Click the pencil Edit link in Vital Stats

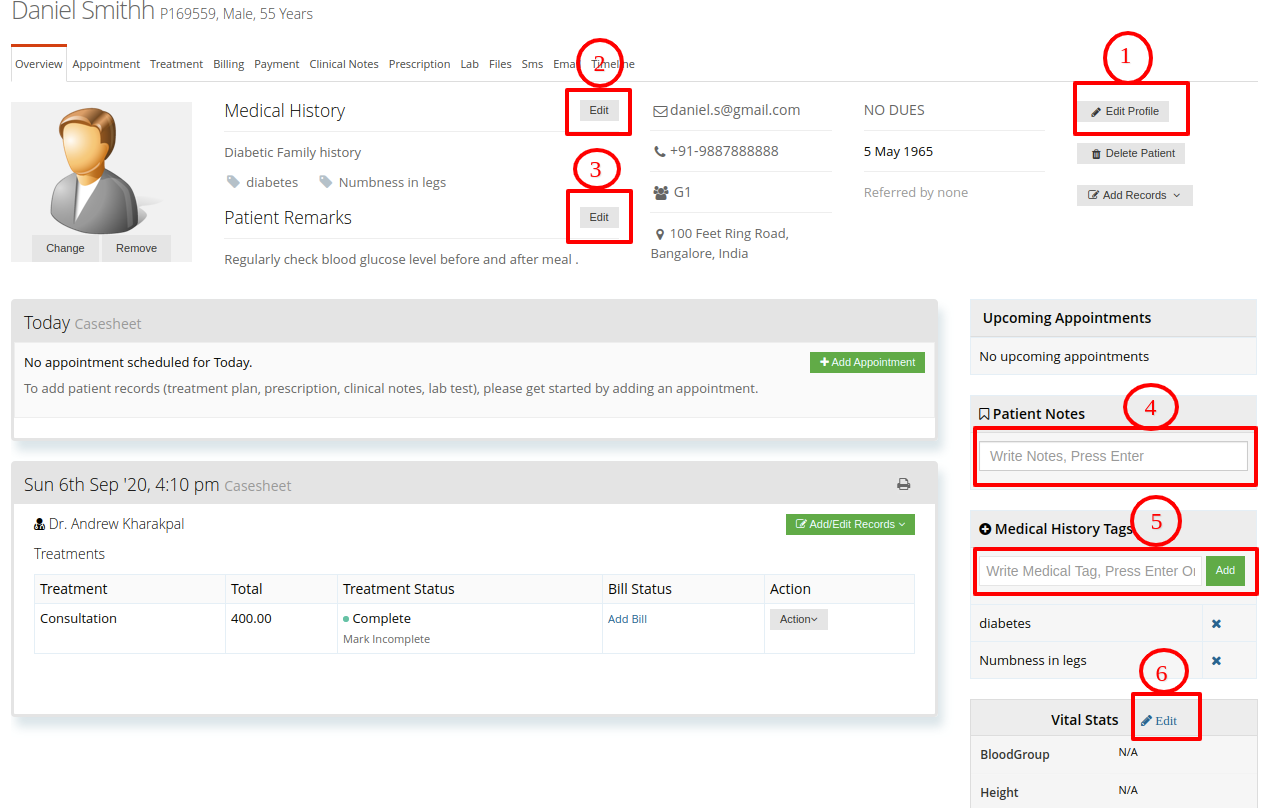tap(1159, 721)
